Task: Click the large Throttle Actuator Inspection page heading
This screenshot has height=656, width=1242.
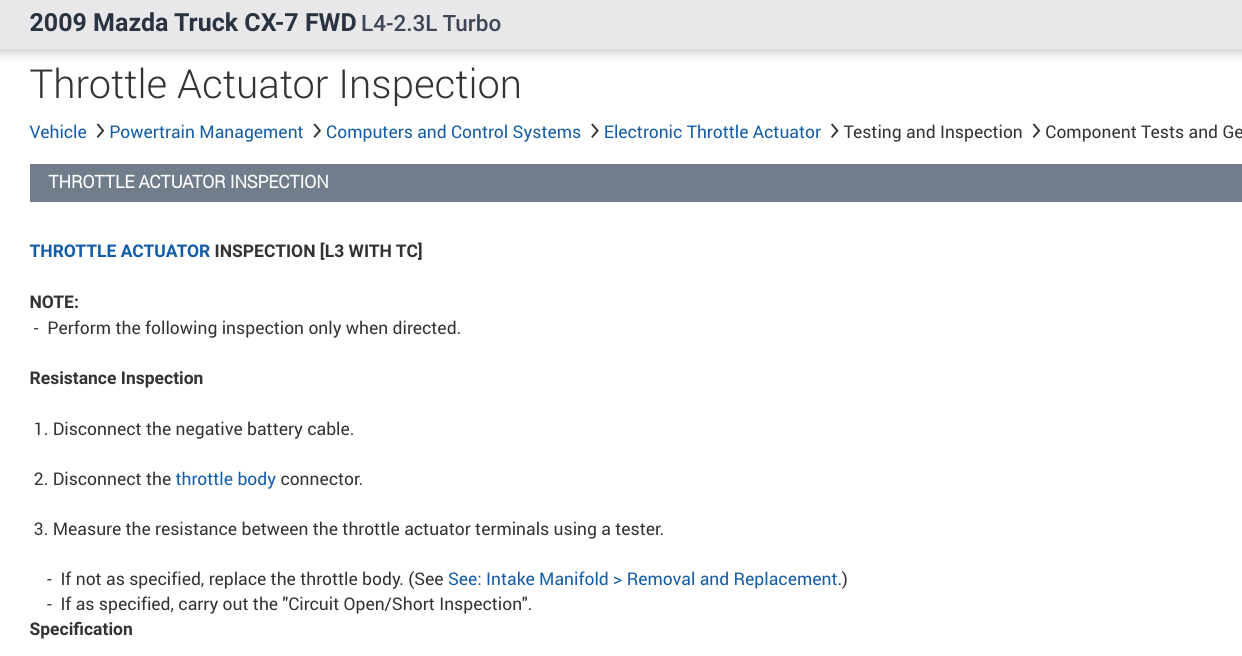Action: tap(275, 85)
